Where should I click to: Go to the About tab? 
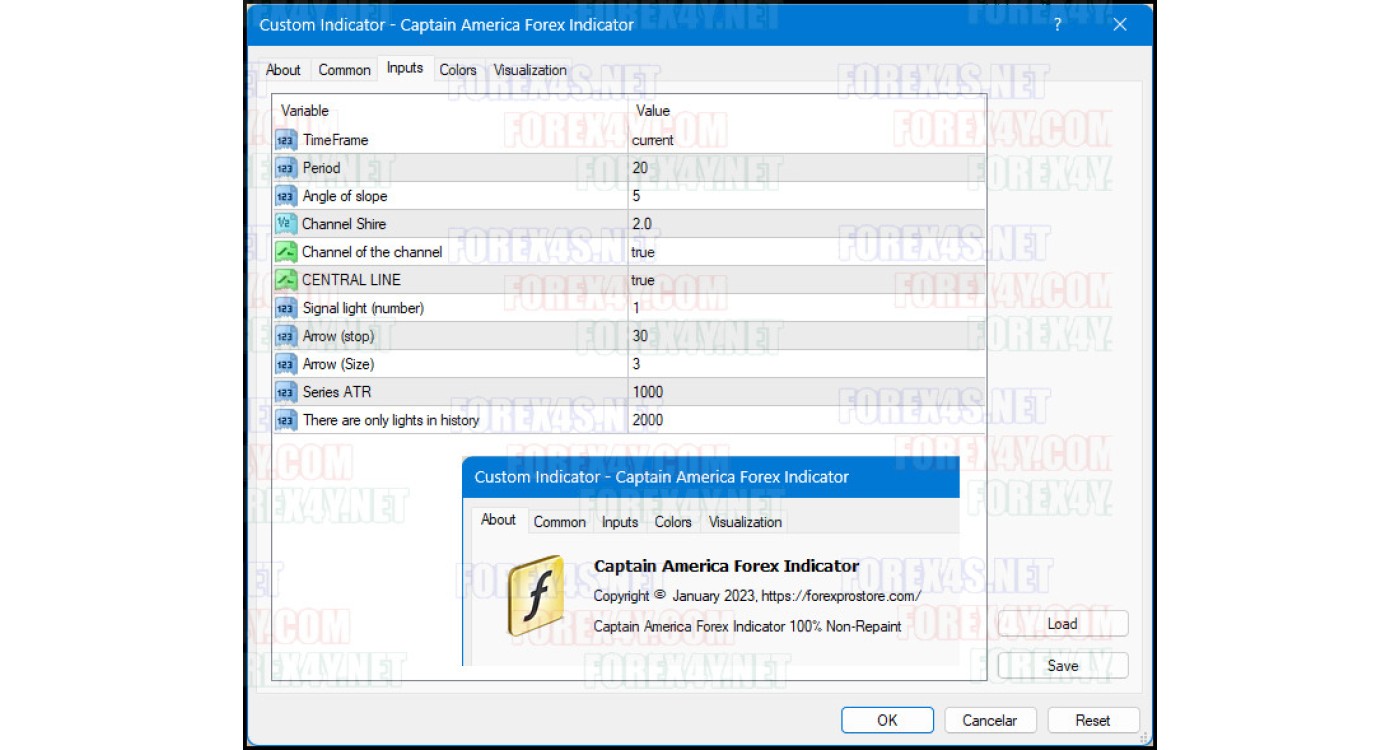point(283,70)
